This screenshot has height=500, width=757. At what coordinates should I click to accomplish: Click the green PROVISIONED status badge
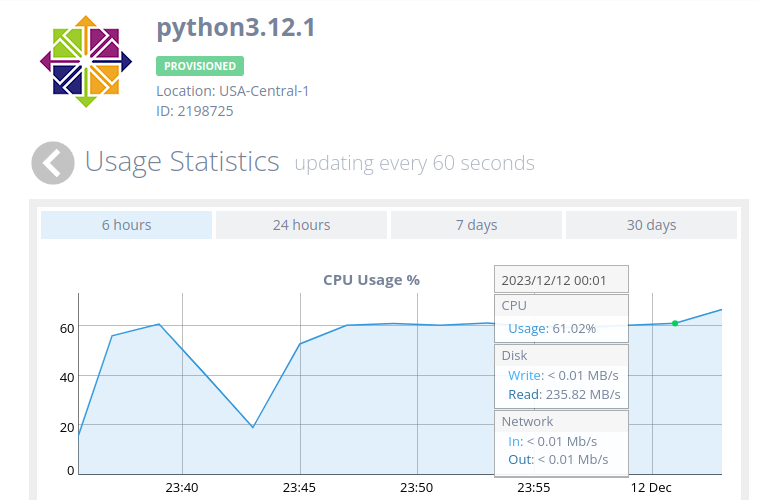[199, 66]
